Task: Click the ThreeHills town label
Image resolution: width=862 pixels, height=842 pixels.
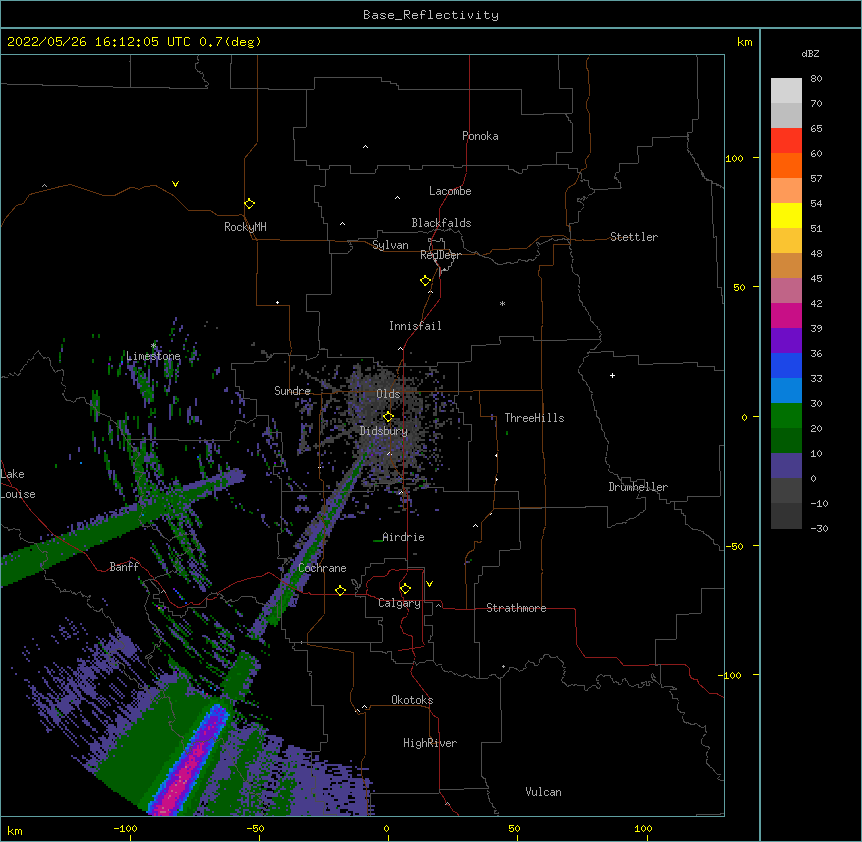Action: [x=534, y=418]
